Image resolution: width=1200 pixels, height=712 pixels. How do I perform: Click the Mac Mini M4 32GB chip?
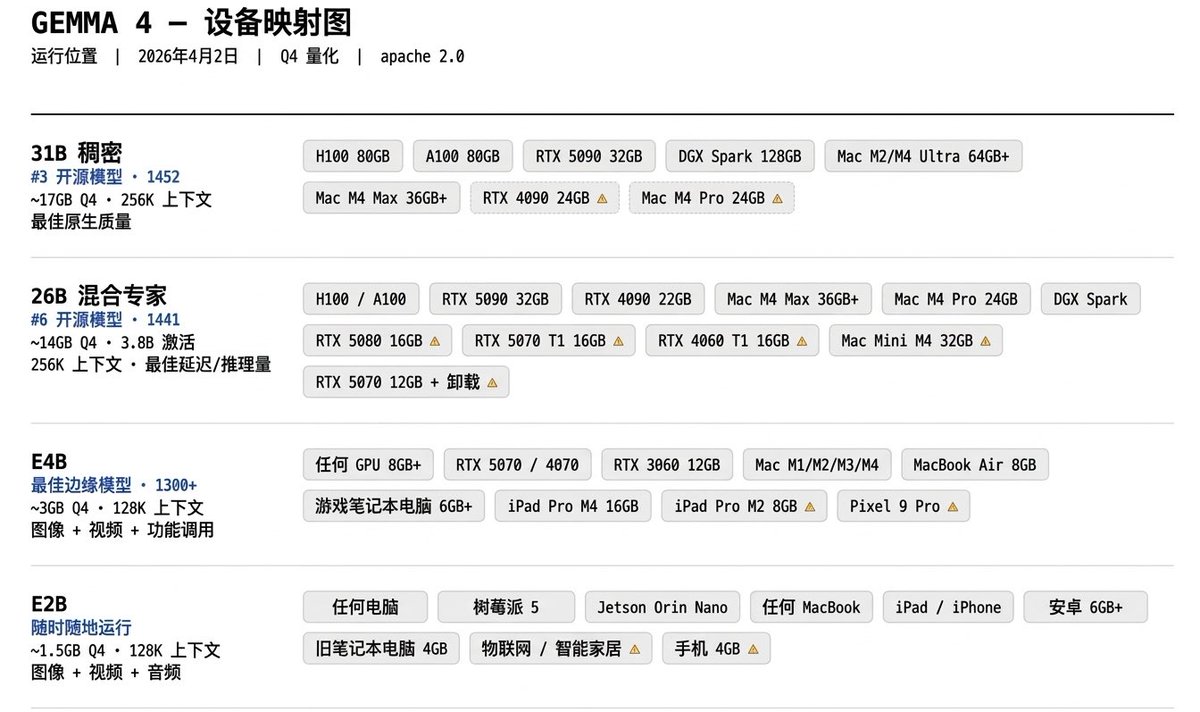[x=915, y=341]
